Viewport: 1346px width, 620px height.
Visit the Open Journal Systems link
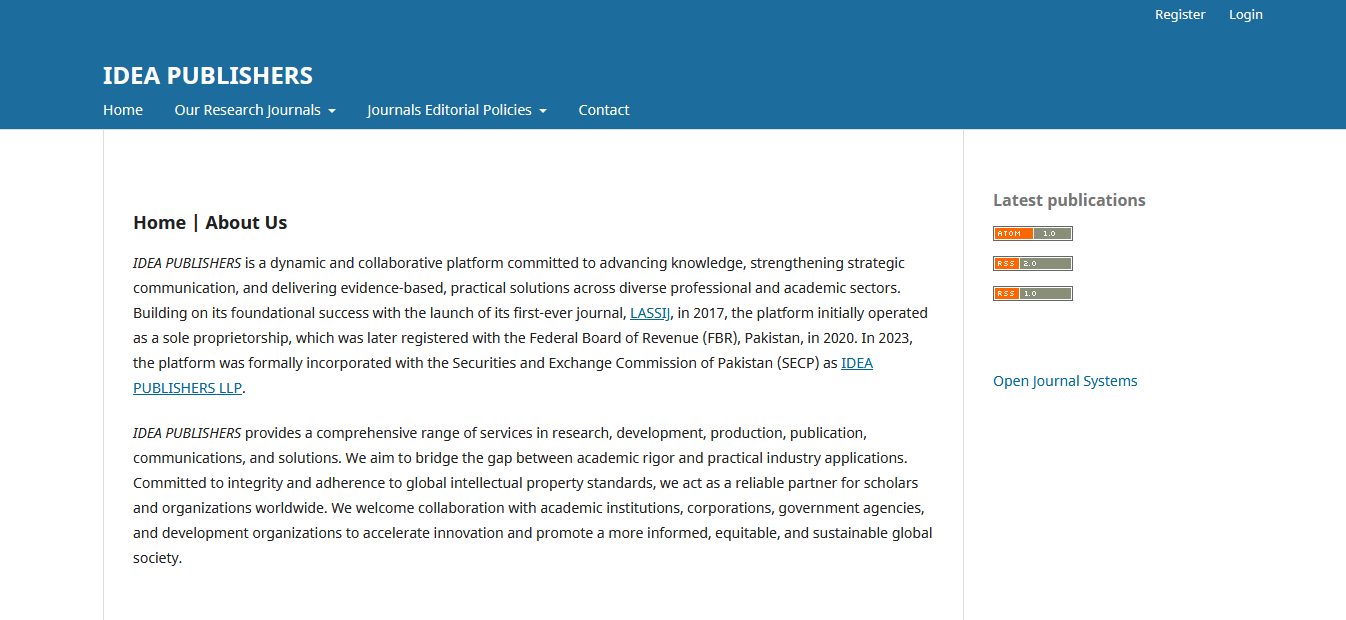[x=1065, y=381]
